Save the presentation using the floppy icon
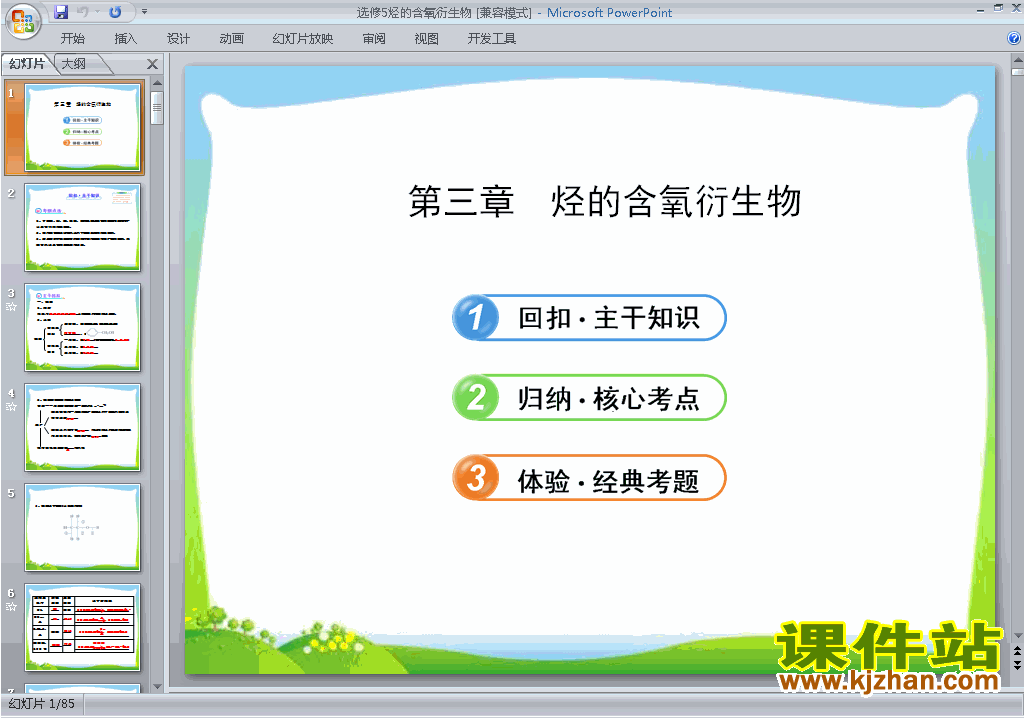1024x718 pixels. tap(61, 11)
